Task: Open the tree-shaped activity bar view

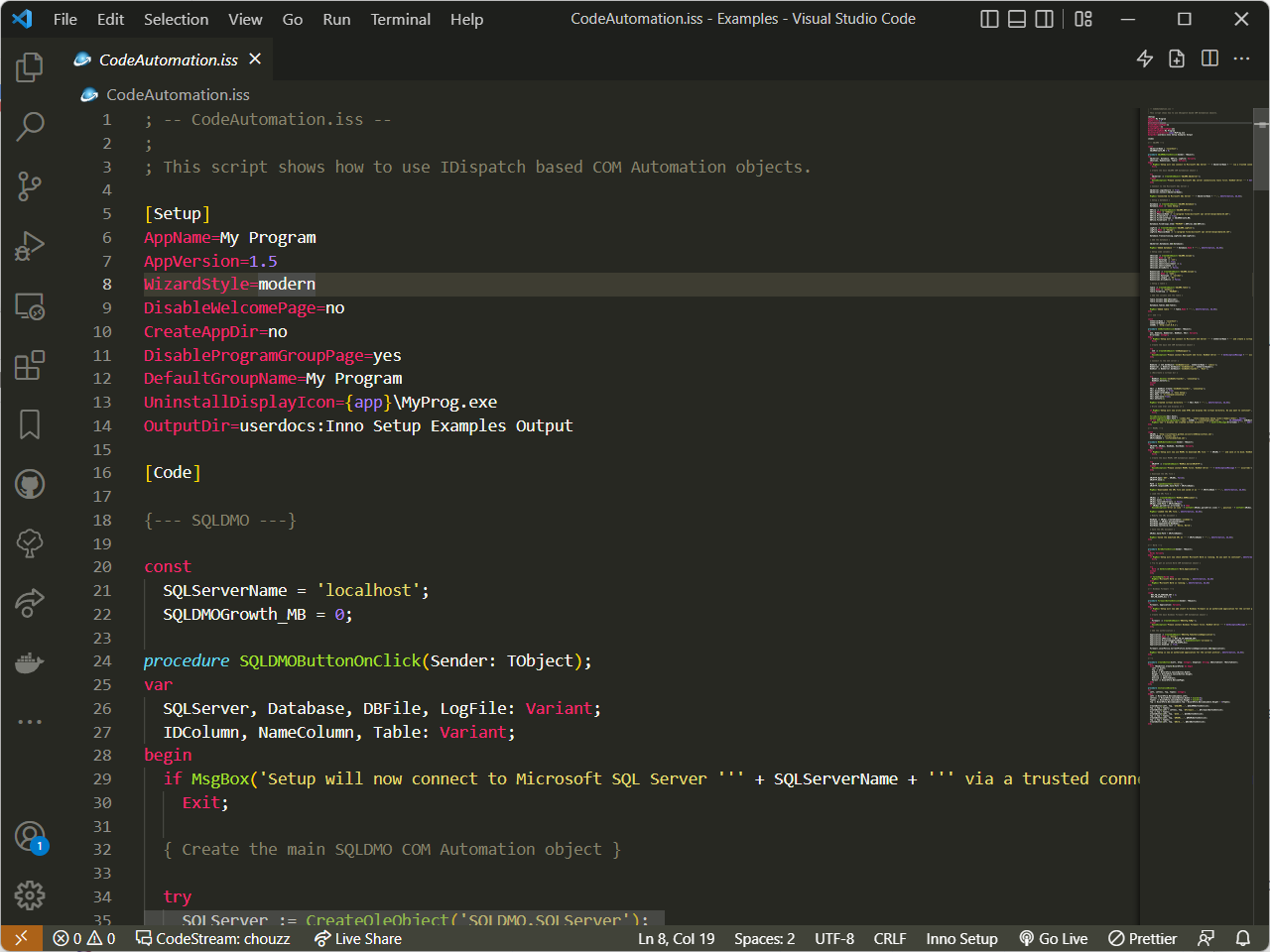Action: (30, 542)
